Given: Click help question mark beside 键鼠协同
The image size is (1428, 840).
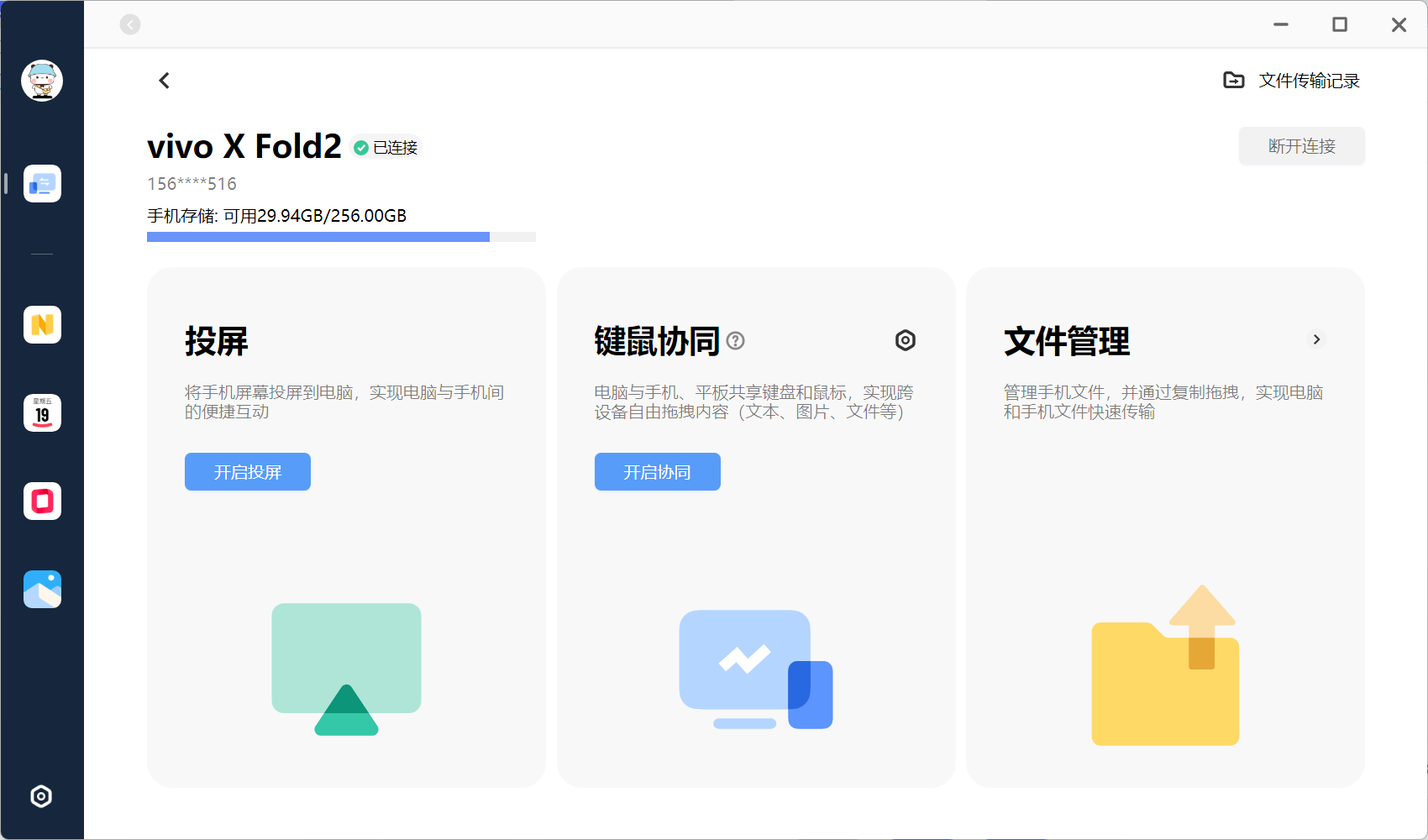Looking at the screenshot, I should click(736, 340).
